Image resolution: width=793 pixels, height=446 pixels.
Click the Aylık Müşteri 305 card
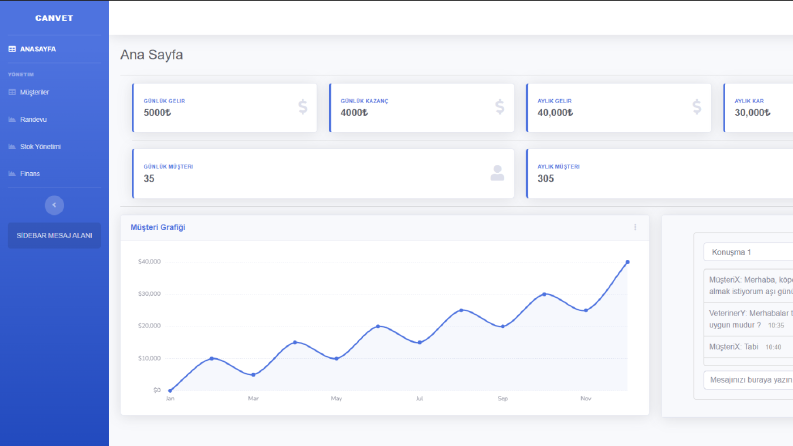pos(659,173)
